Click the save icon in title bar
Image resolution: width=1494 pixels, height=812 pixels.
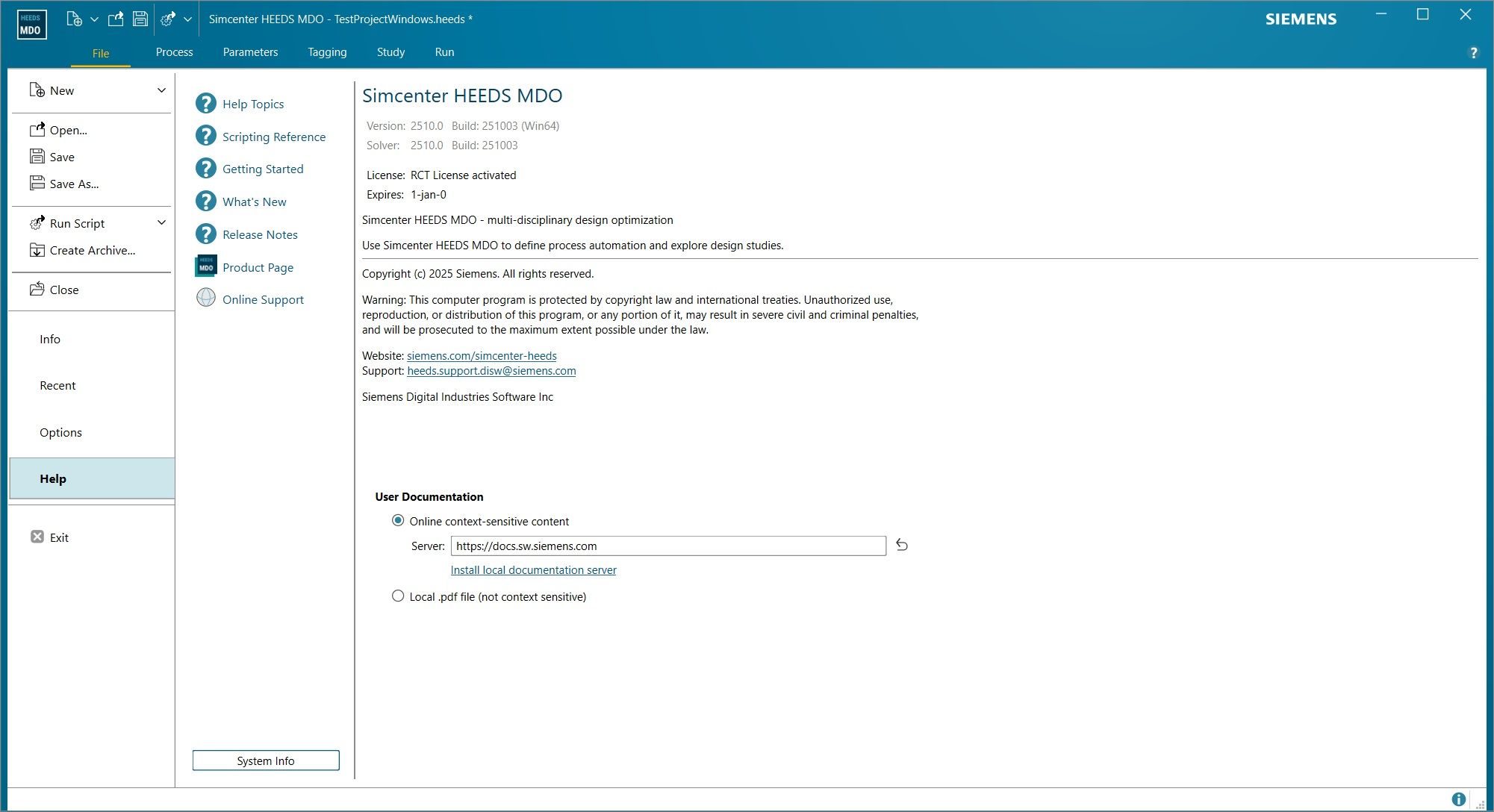(x=140, y=19)
